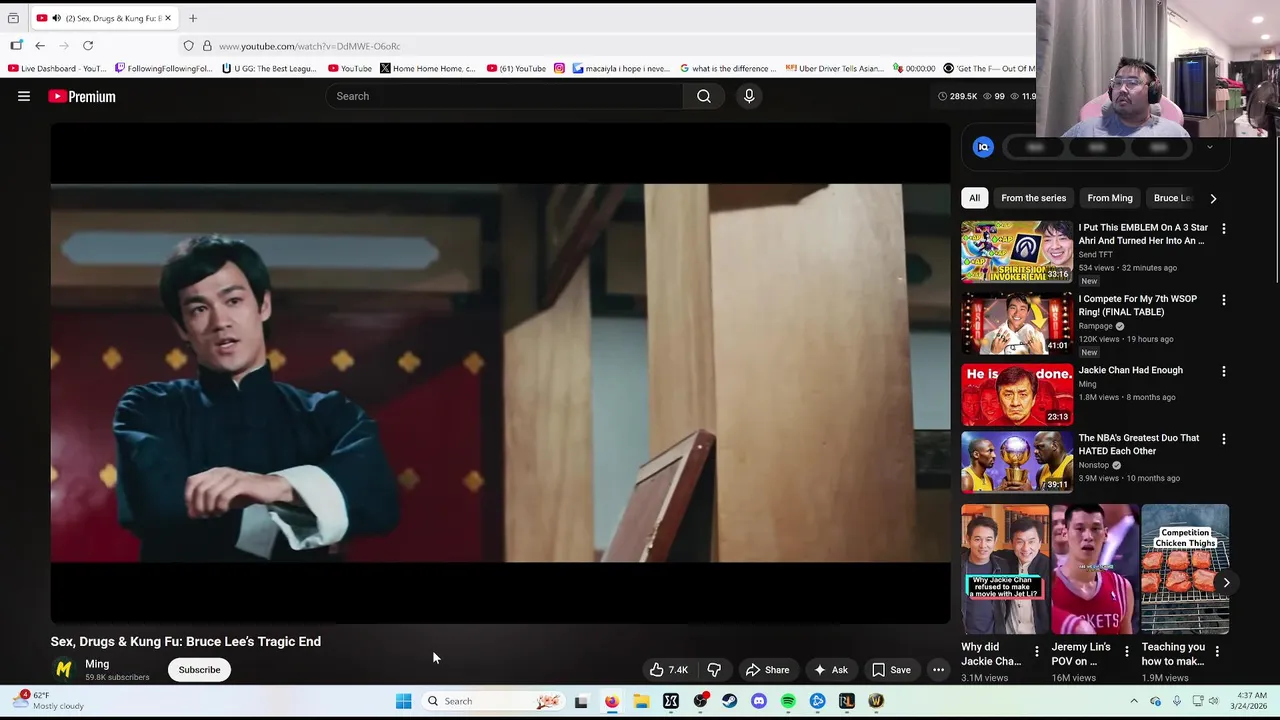Show next shorts with arrow
This screenshot has width=1280, height=720.
click(x=1226, y=582)
